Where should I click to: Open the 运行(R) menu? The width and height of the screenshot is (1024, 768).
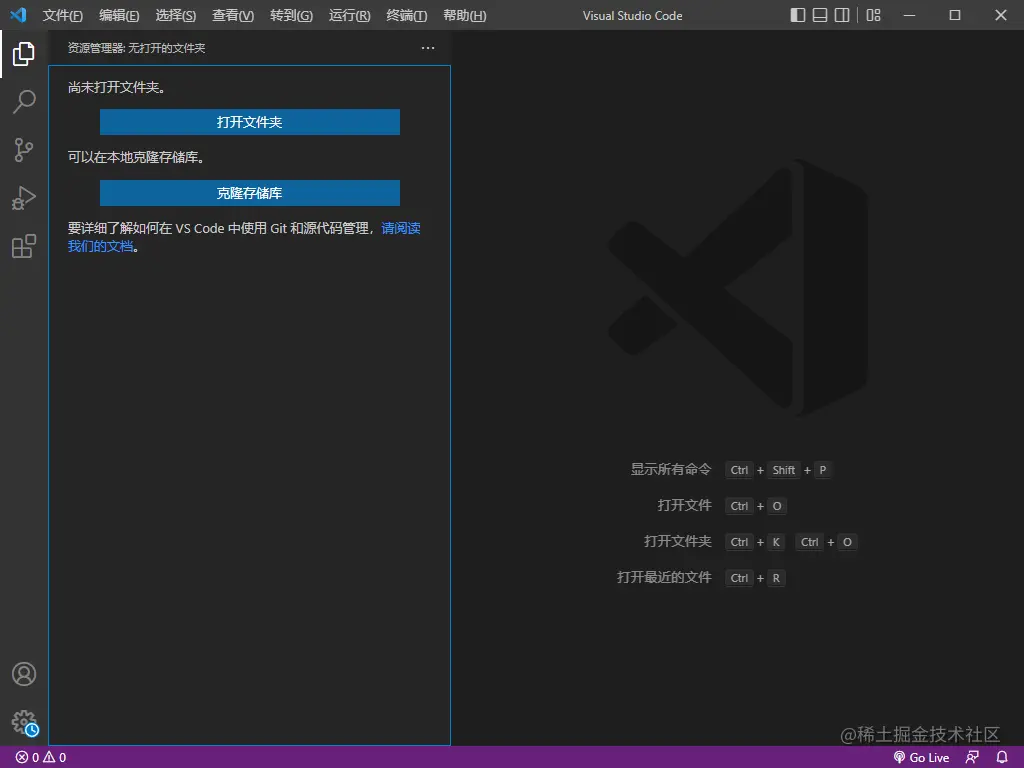(349, 16)
